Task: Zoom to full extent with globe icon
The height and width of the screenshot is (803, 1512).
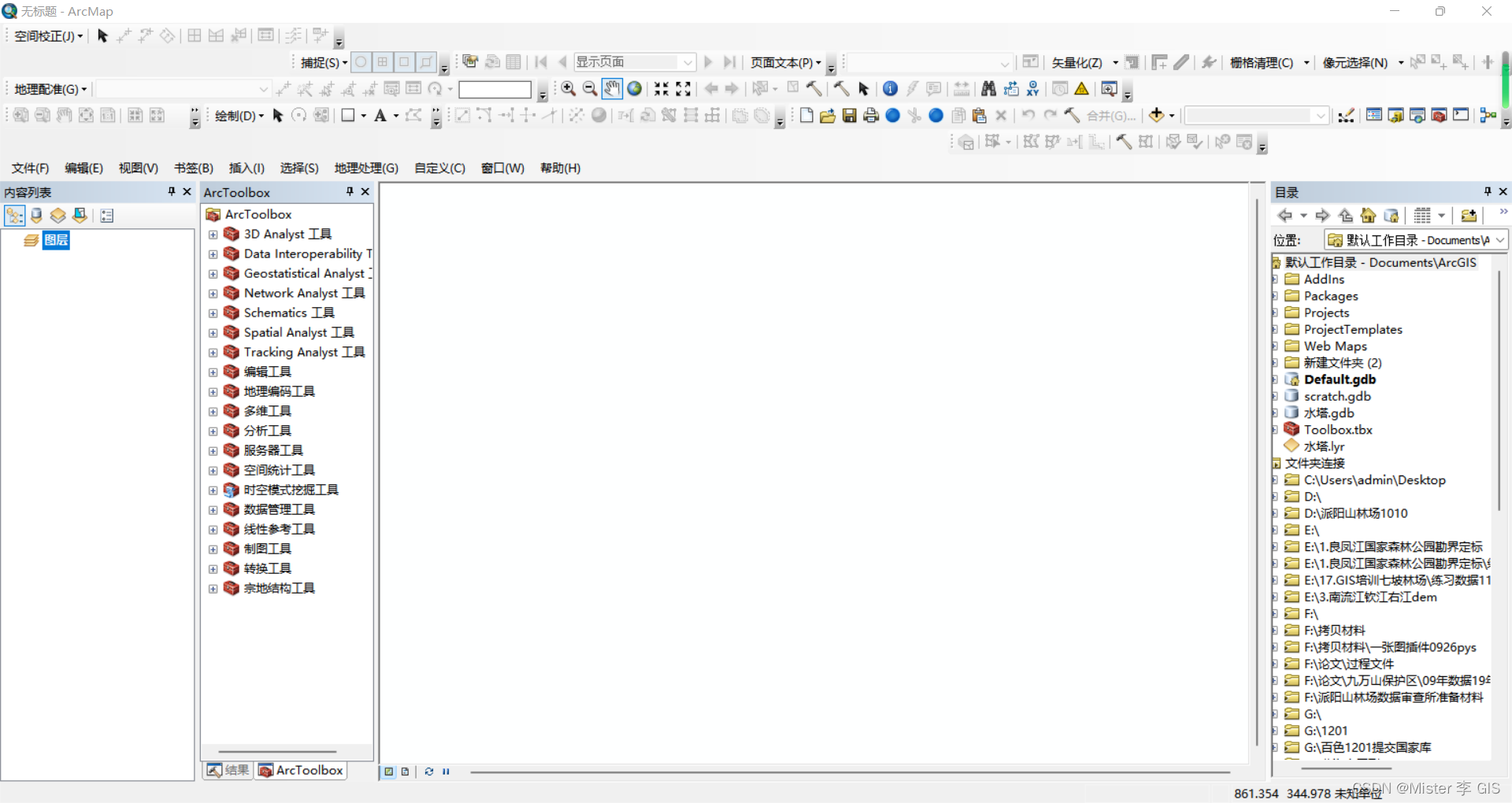Action: (x=634, y=89)
